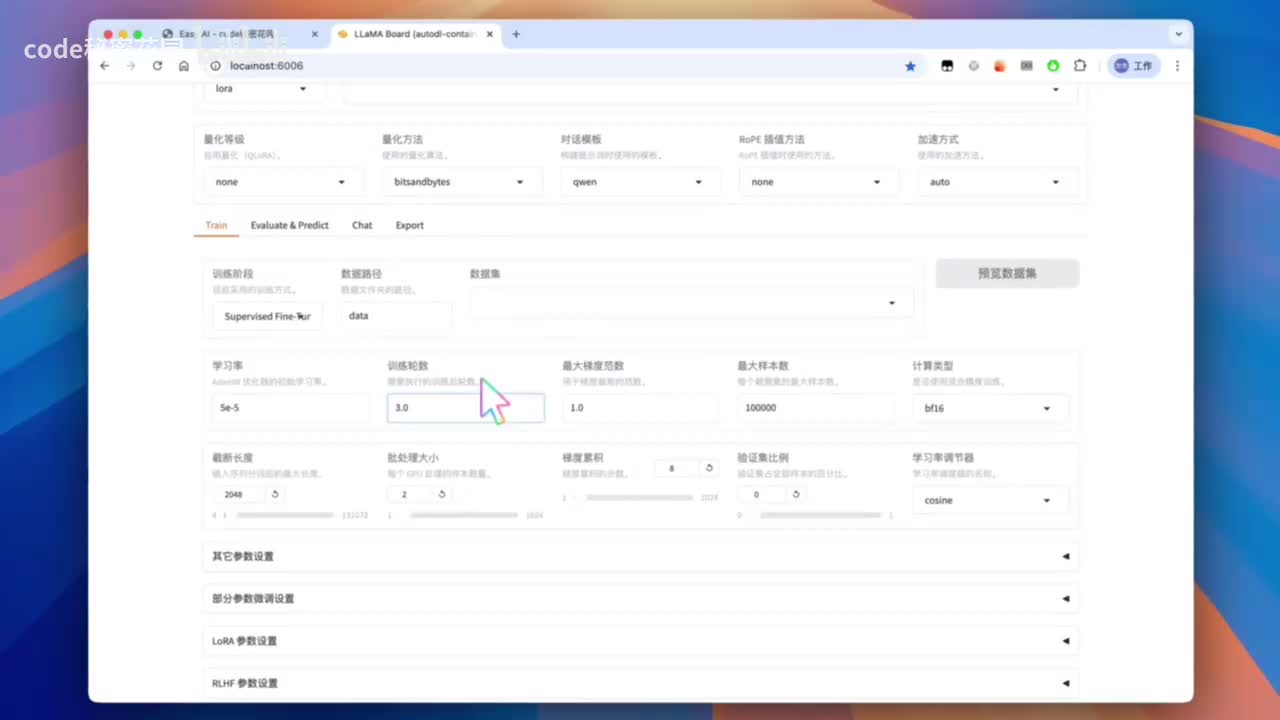The height and width of the screenshot is (720, 1280).
Task: Open the 训练阶段 Supervised Fine-Tuning dropdown
Action: click(x=267, y=316)
